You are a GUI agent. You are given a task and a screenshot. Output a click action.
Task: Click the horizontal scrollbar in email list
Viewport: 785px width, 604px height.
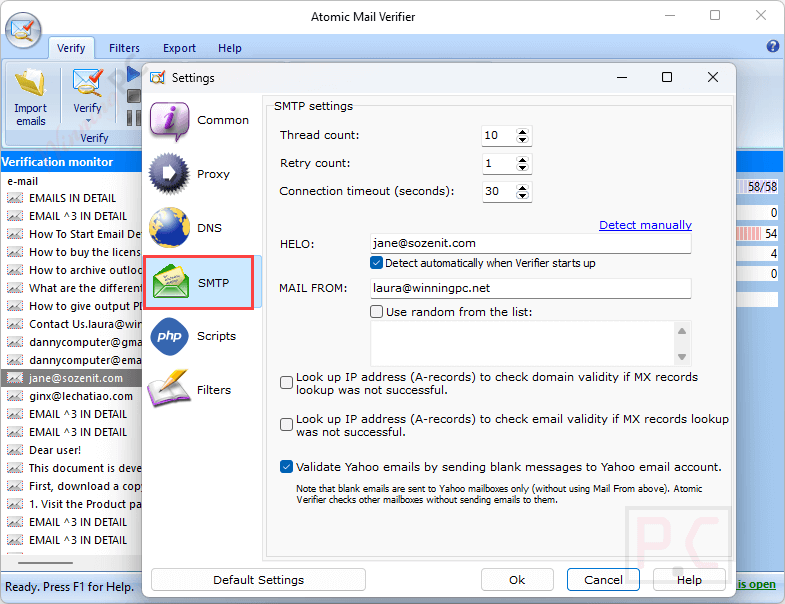coord(45,563)
